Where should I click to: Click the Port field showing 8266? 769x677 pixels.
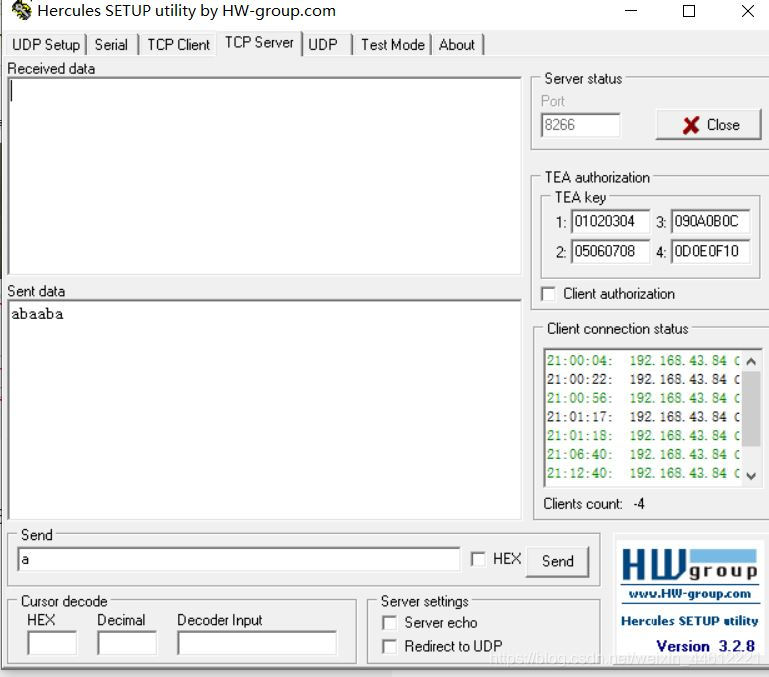pos(580,125)
